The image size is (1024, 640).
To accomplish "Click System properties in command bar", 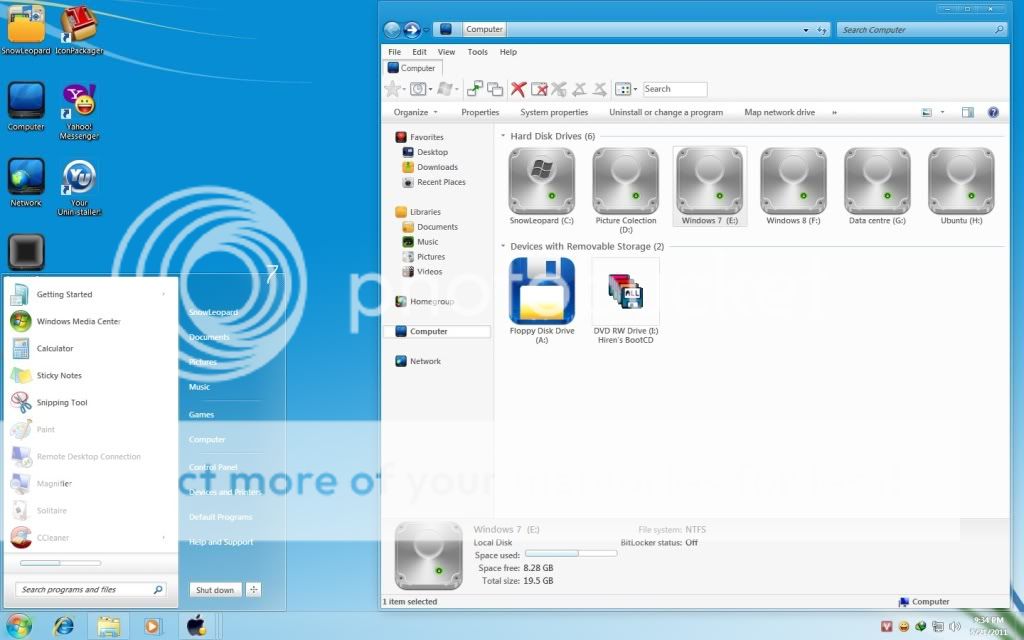I will point(554,112).
